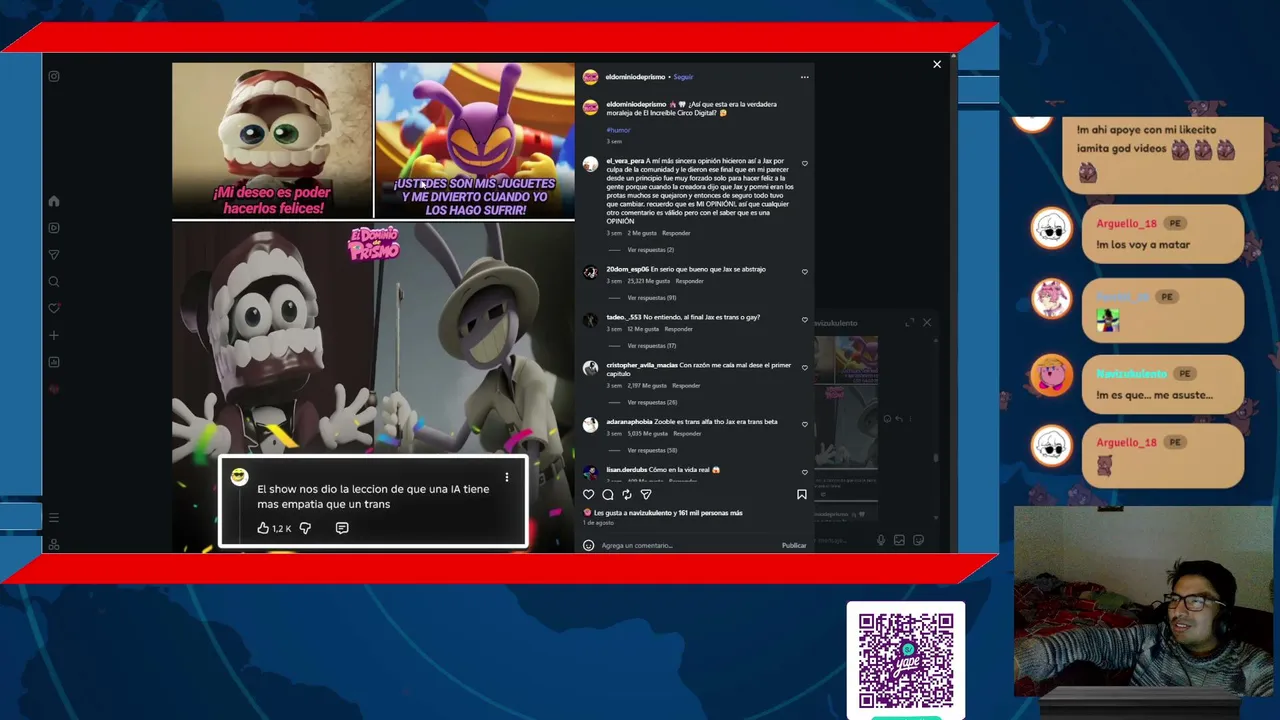Thumbs up the embedded comment with 1,2 K
This screenshot has width=1280, height=720.
[264, 528]
